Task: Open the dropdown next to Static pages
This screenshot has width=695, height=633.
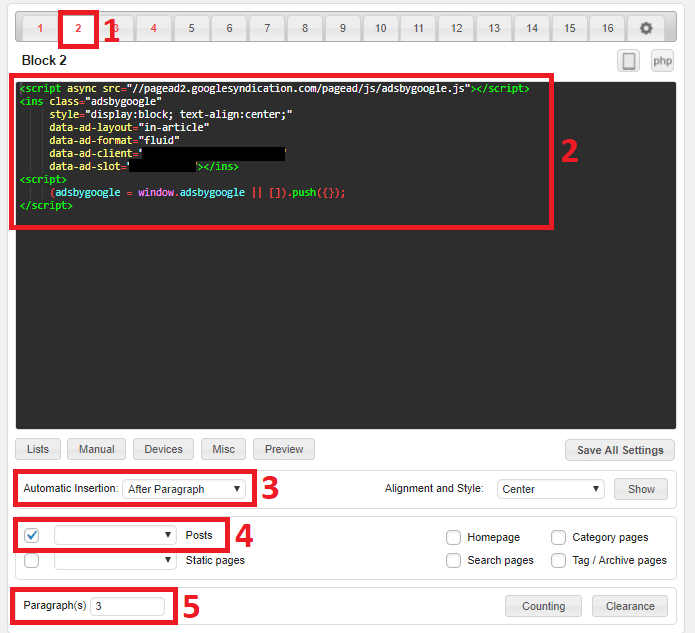Action: (115, 560)
